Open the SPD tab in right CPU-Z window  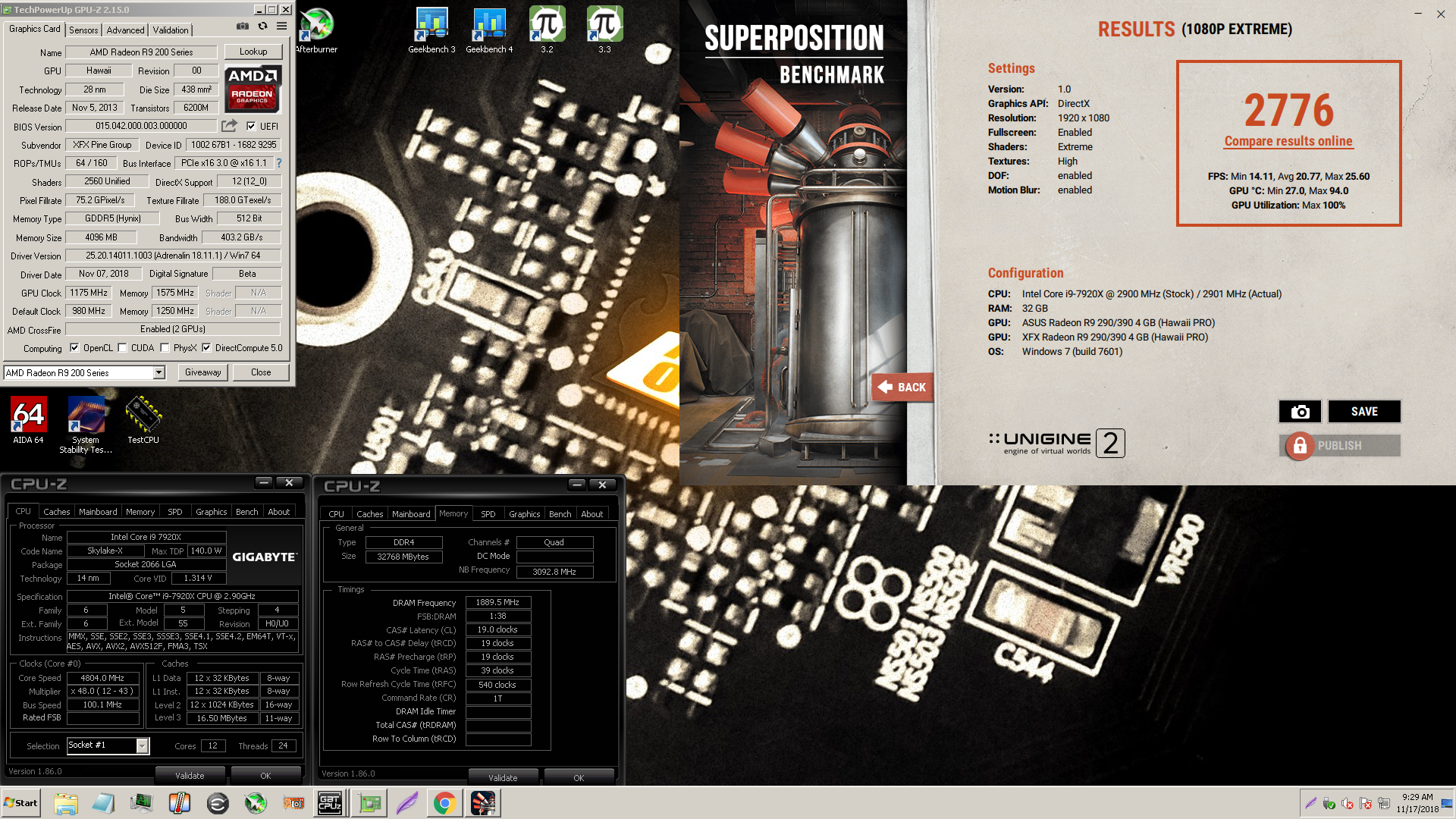pos(488,514)
